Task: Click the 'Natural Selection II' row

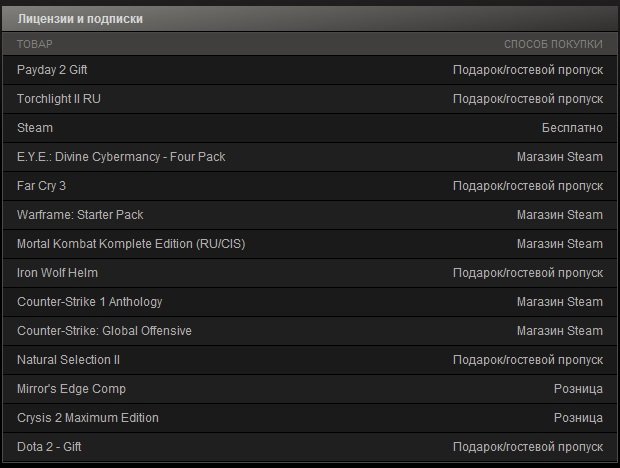Action: pos(310,360)
